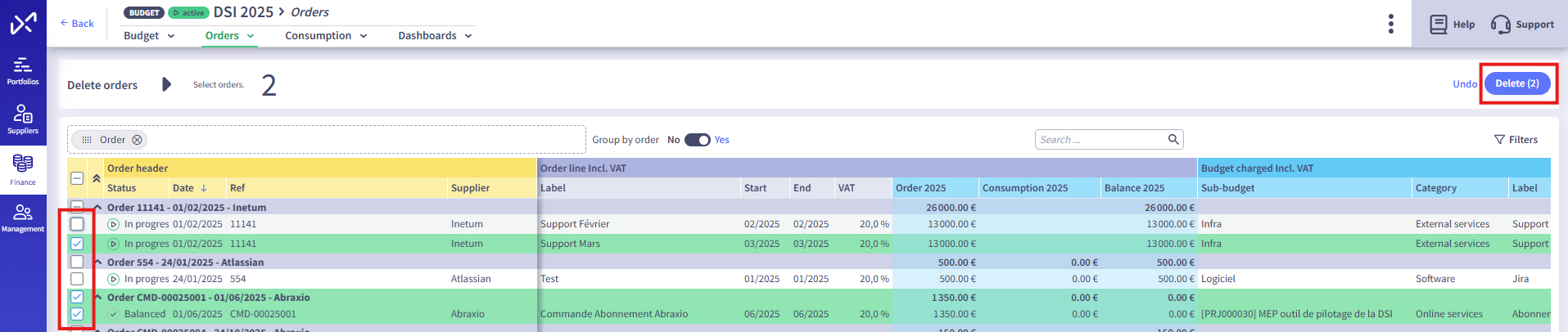1568x332 pixels.
Task: Click the active status badge
Action: [x=188, y=12]
